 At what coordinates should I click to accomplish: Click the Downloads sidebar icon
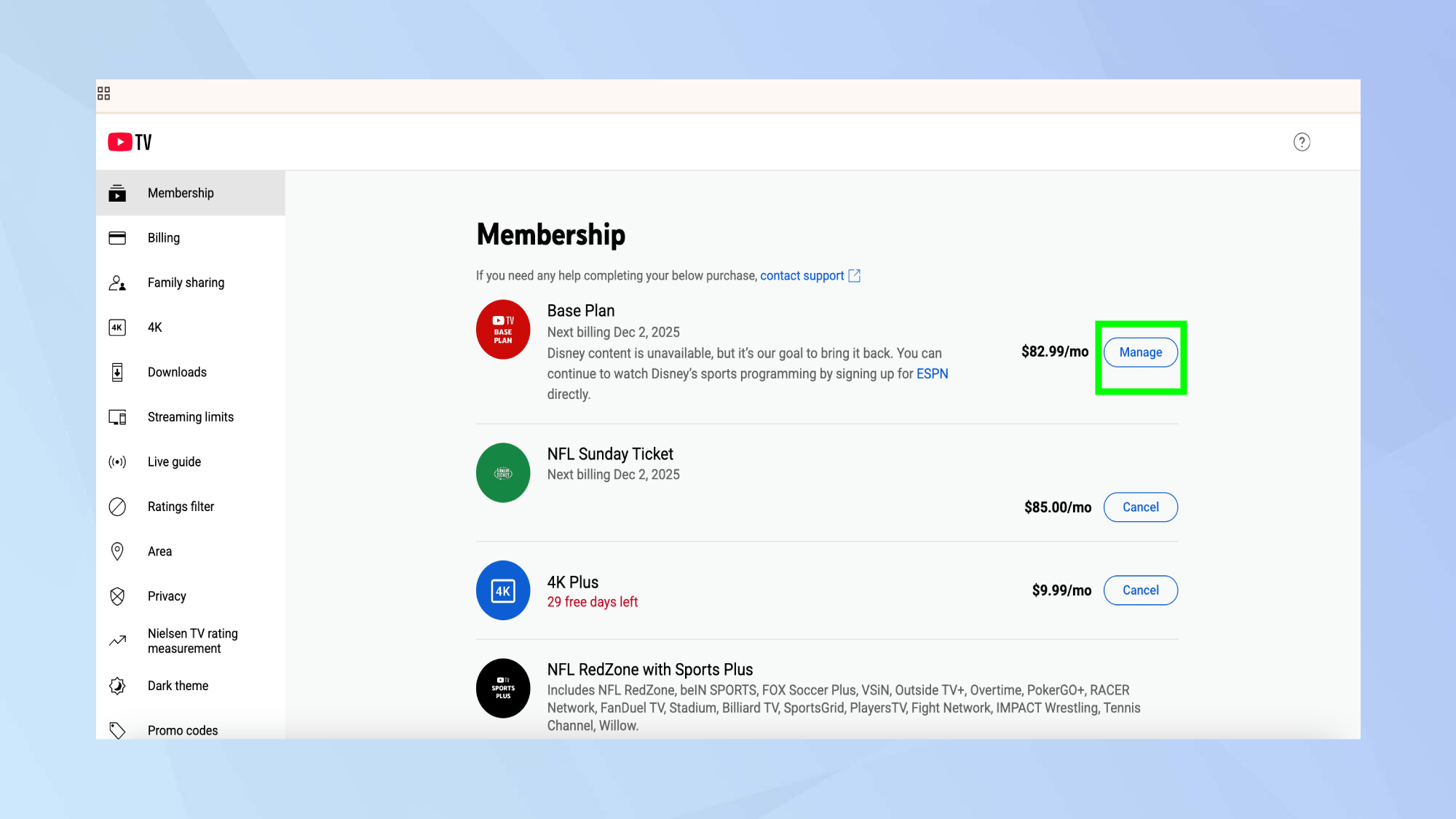117,373
